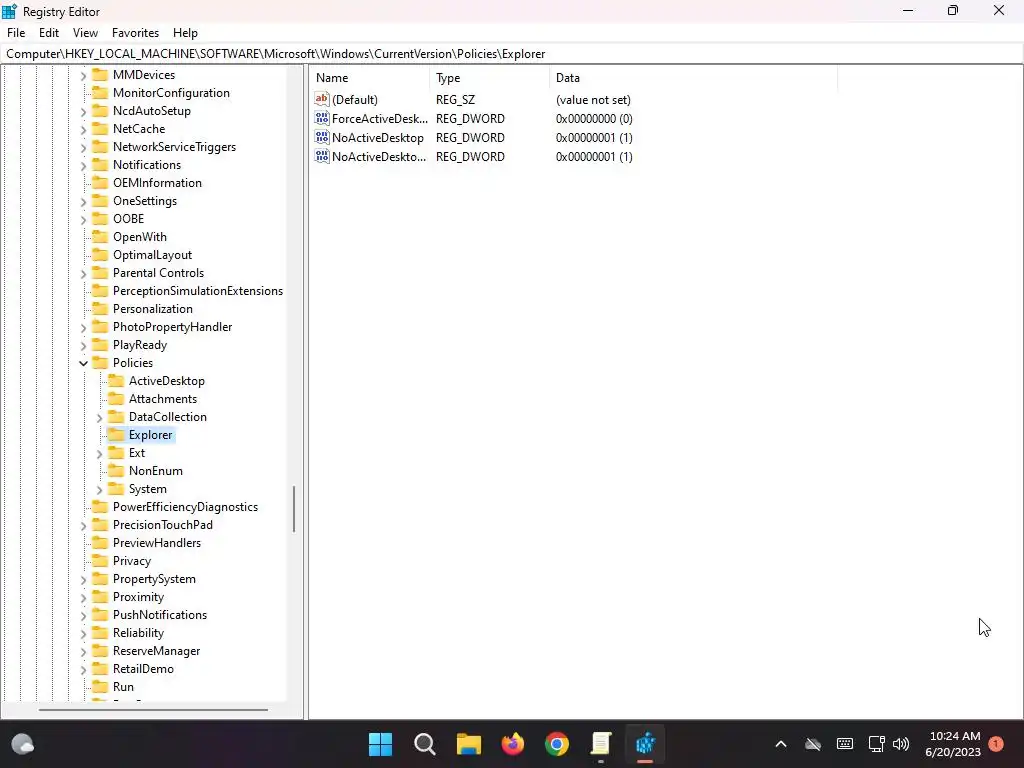Expand the DataCollection subkey

point(99,417)
